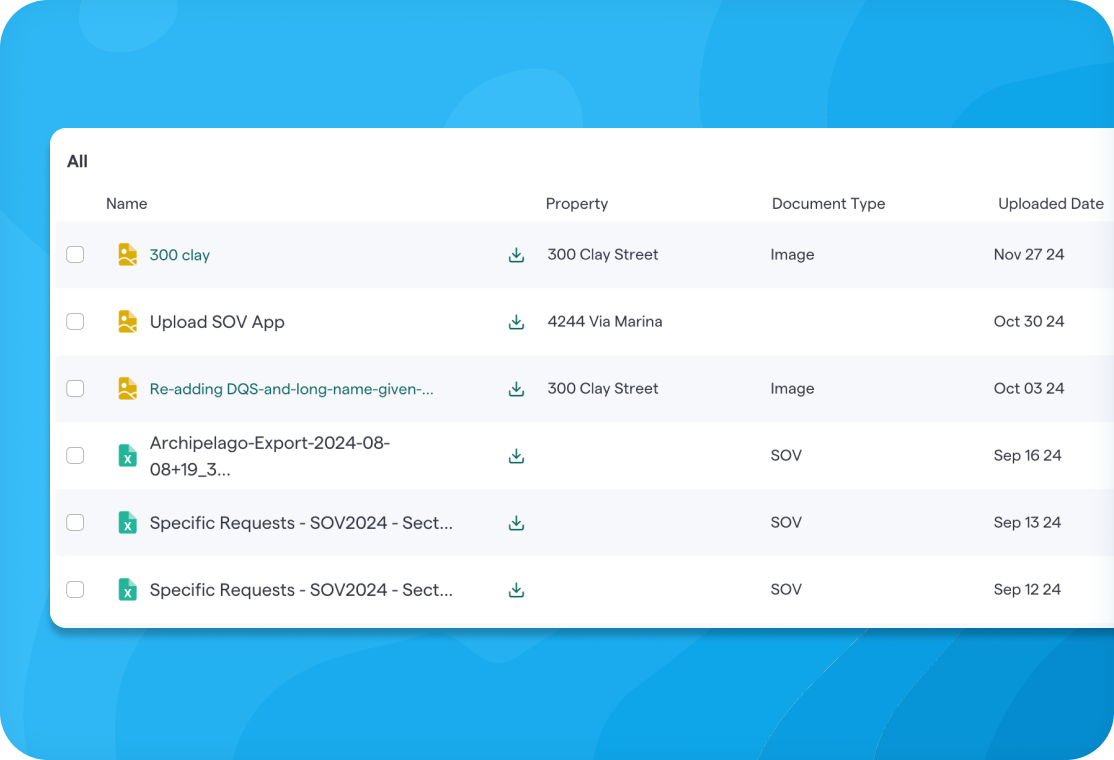Tick checkbox for Specific Requests Sep 13 24
The image size is (1114, 760).
pos(75,523)
